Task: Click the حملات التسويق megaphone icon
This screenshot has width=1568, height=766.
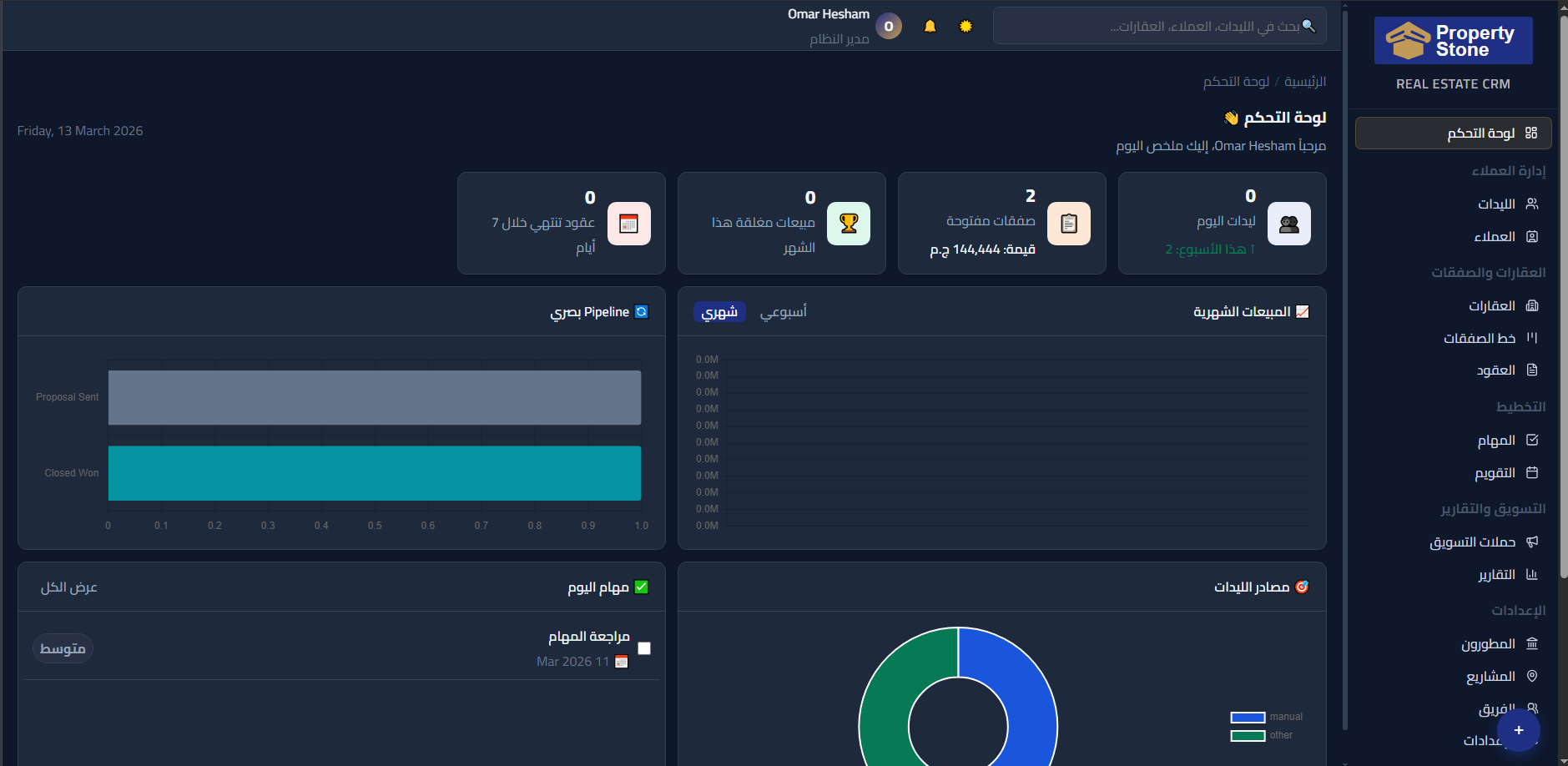Action: tap(1534, 542)
